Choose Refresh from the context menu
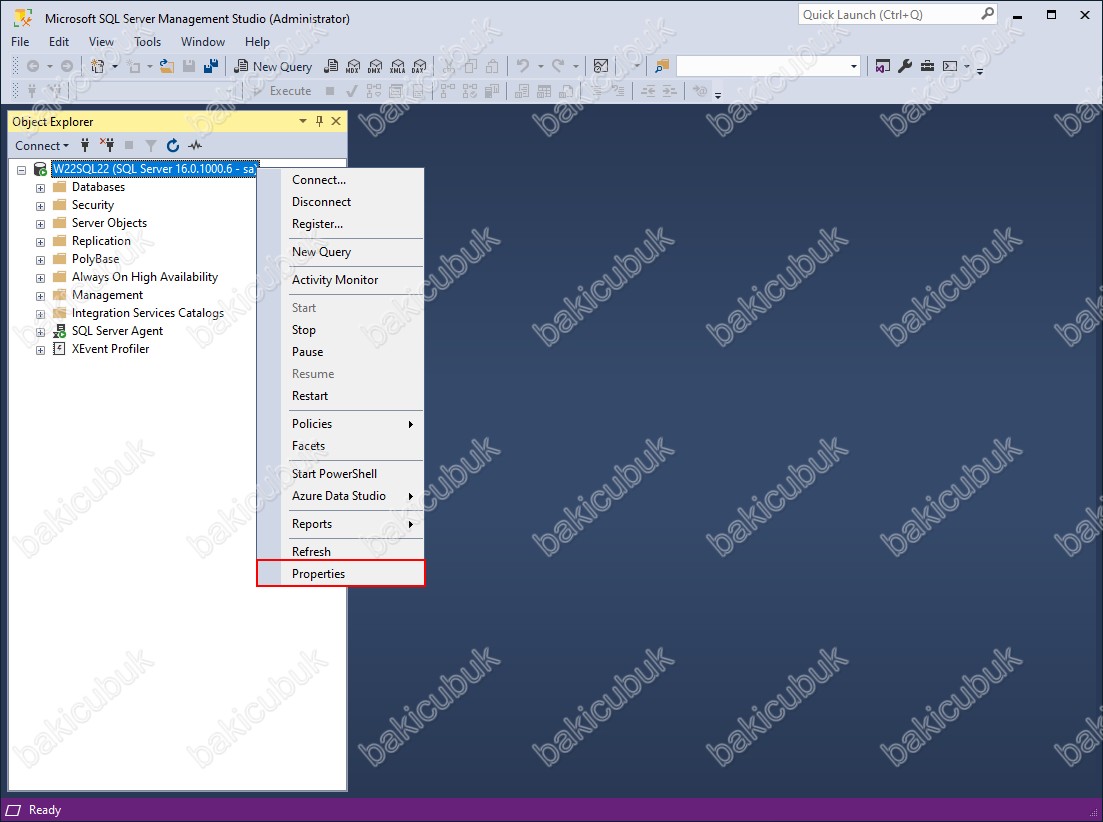Image resolution: width=1103 pixels, height=822 pixels. [340, 552]
